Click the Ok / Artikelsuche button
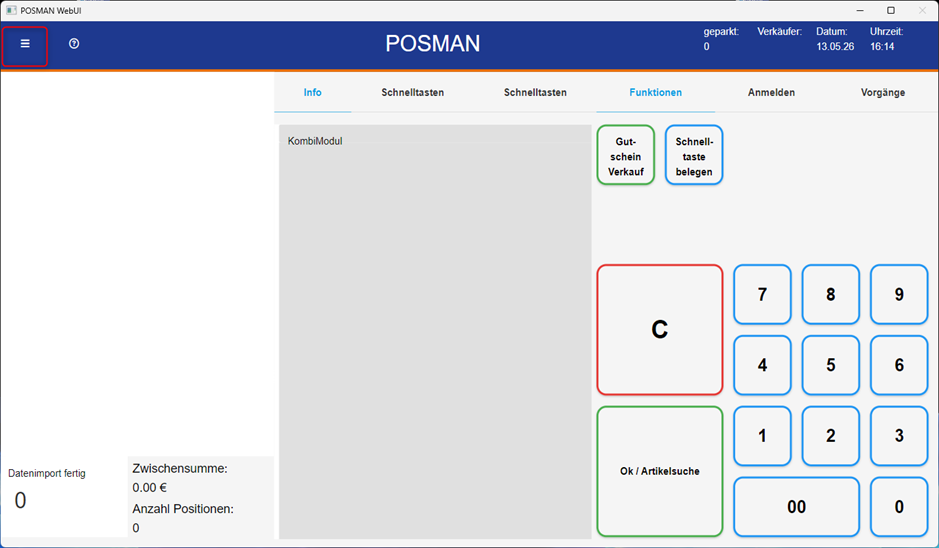 pyautogui.click(x=660, y=471)
